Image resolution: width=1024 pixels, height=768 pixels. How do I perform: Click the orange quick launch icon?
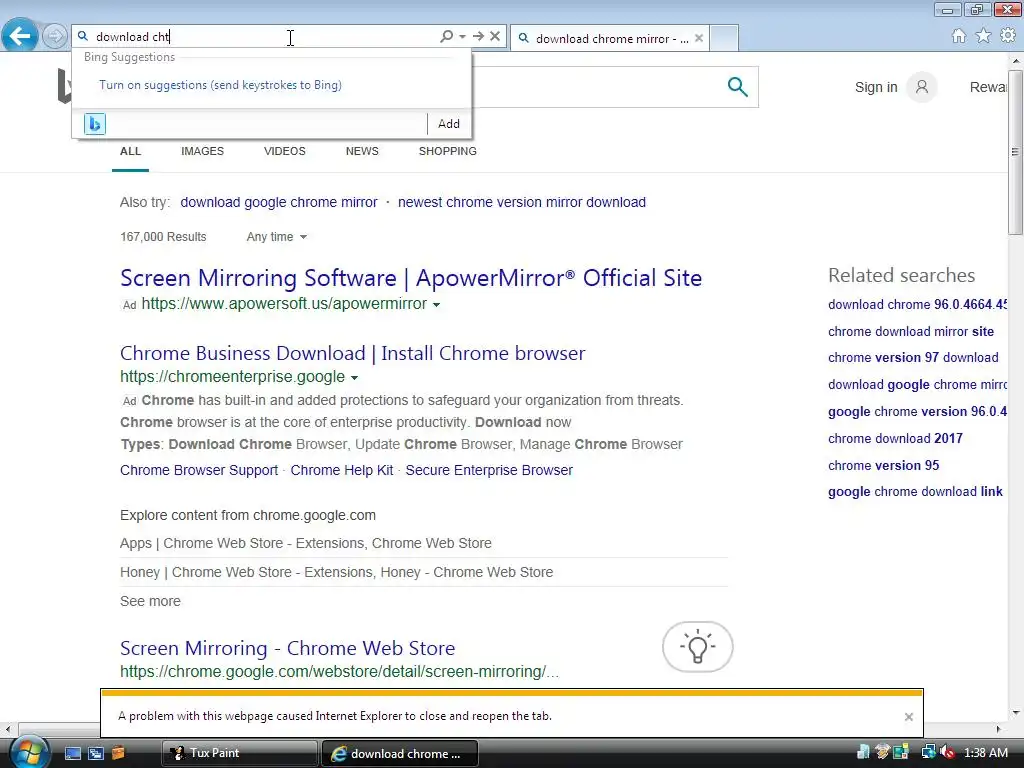point(118,753)
